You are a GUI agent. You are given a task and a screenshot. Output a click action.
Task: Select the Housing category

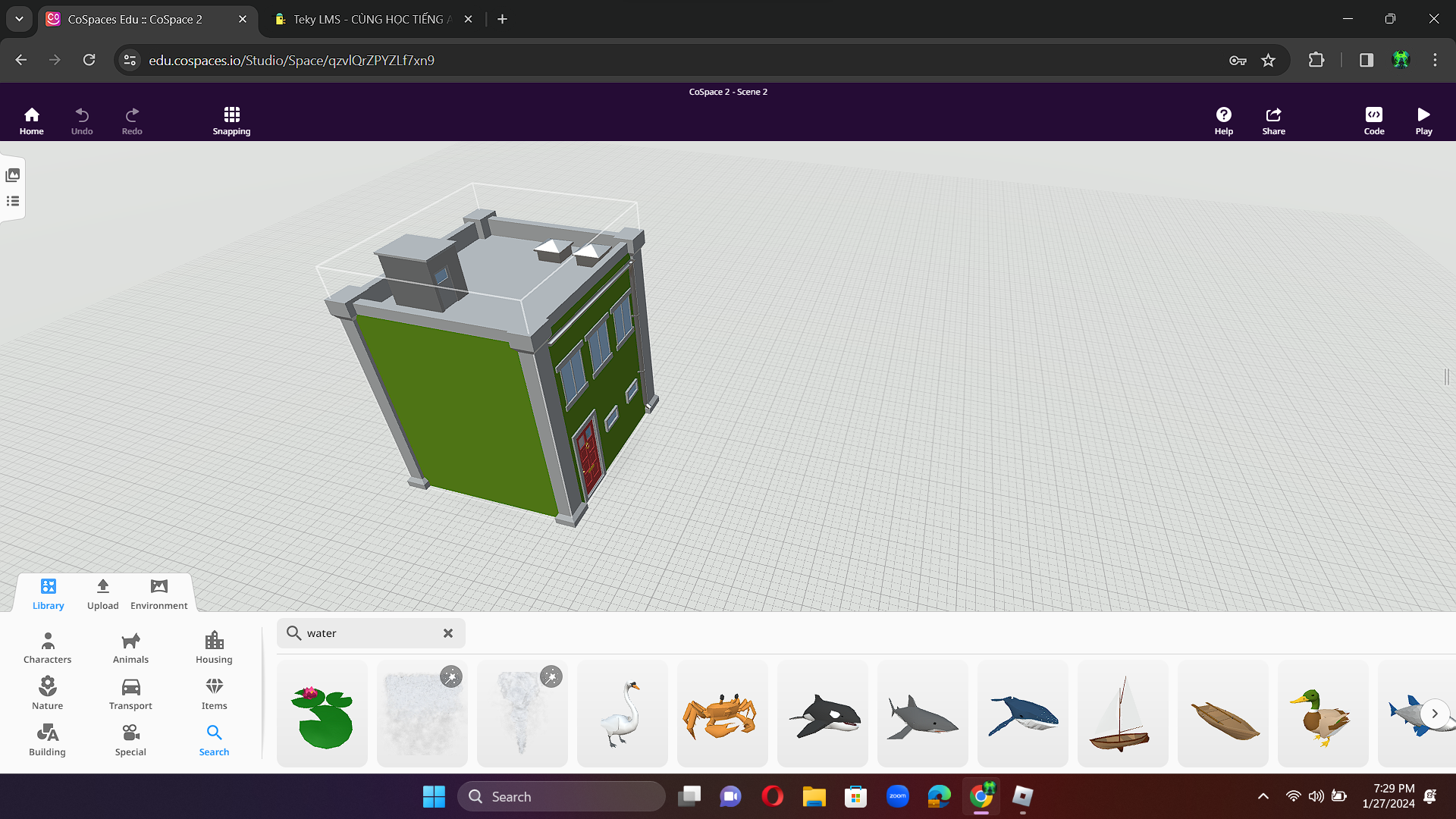click(215, 648)
